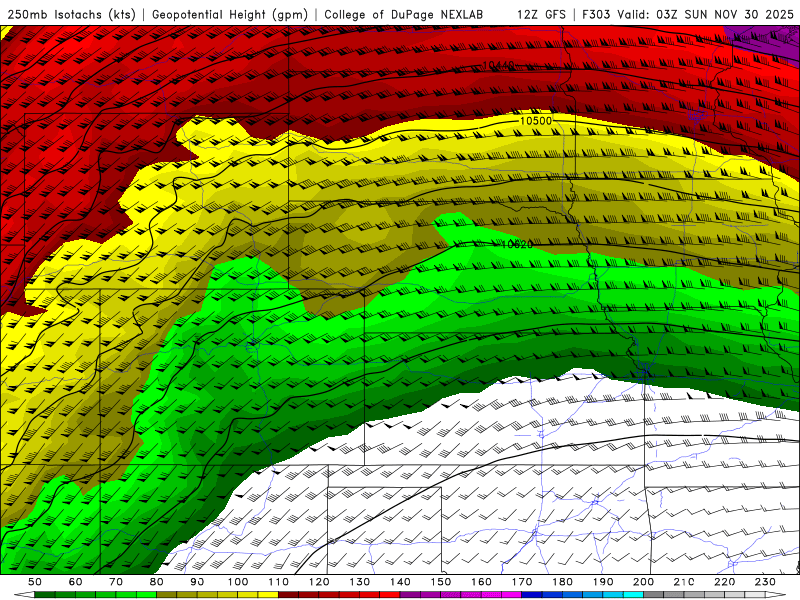
Task: Click the 10440 height contour label
Action: point(498,65)
